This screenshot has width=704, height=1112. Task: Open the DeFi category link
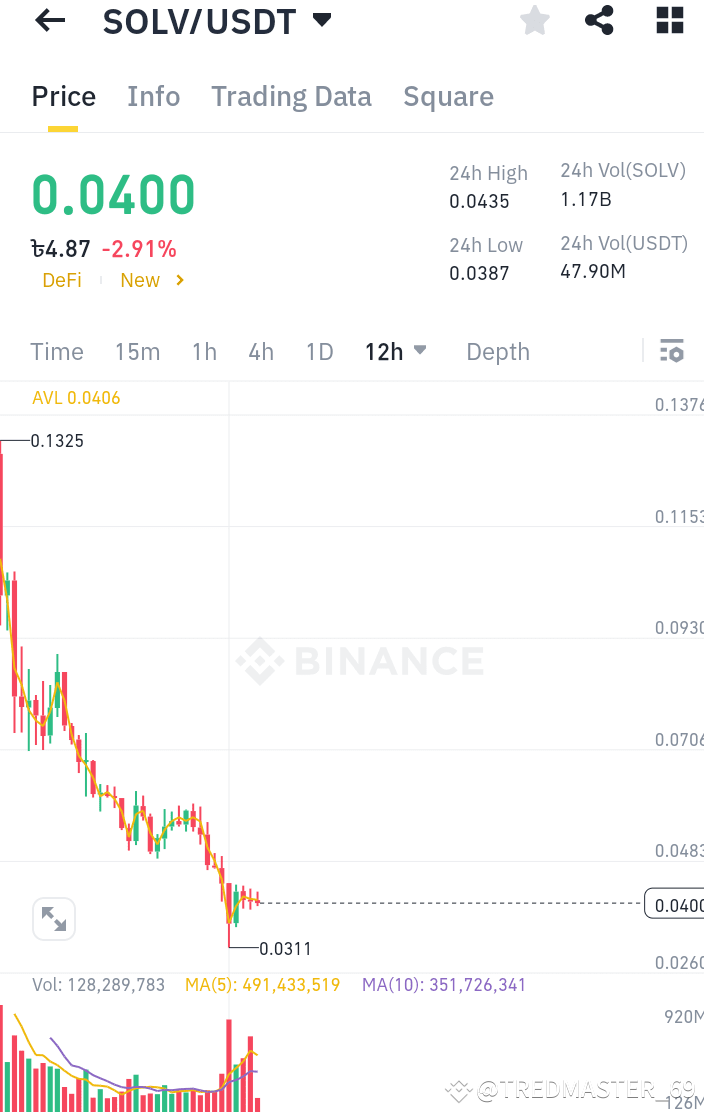click(62, 280)
